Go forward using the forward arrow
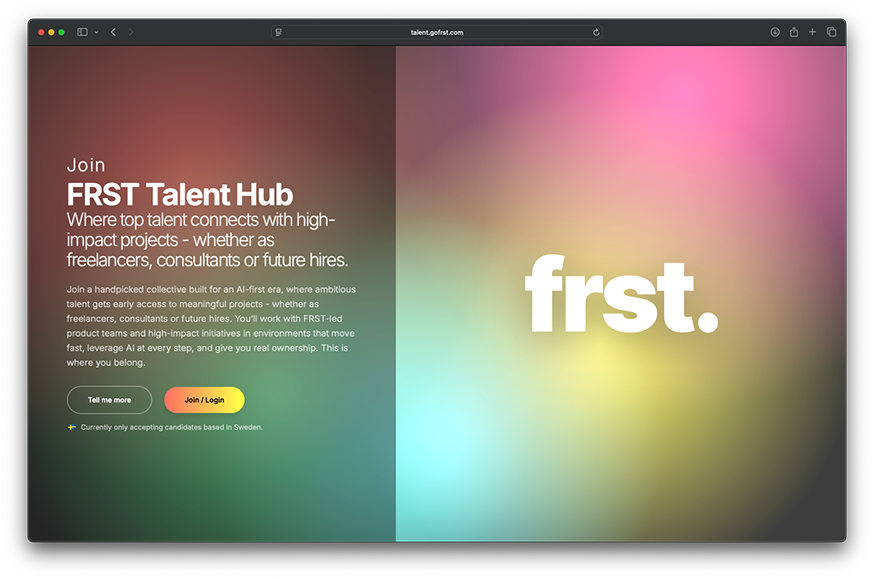The height and width of the screenshot is (579, 874). click(131, 32)
